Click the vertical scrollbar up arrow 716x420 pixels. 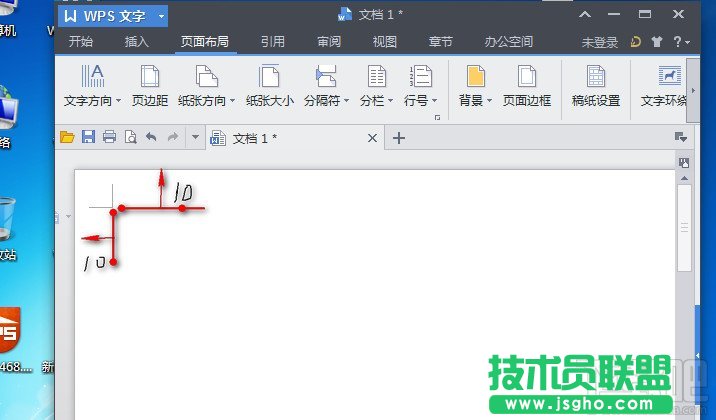[x=684, y=178]
